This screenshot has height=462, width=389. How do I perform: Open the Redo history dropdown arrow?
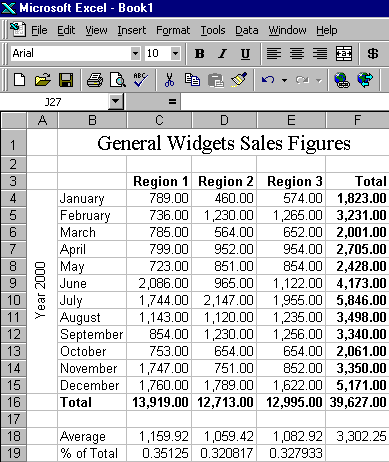(x=319, y=80)
